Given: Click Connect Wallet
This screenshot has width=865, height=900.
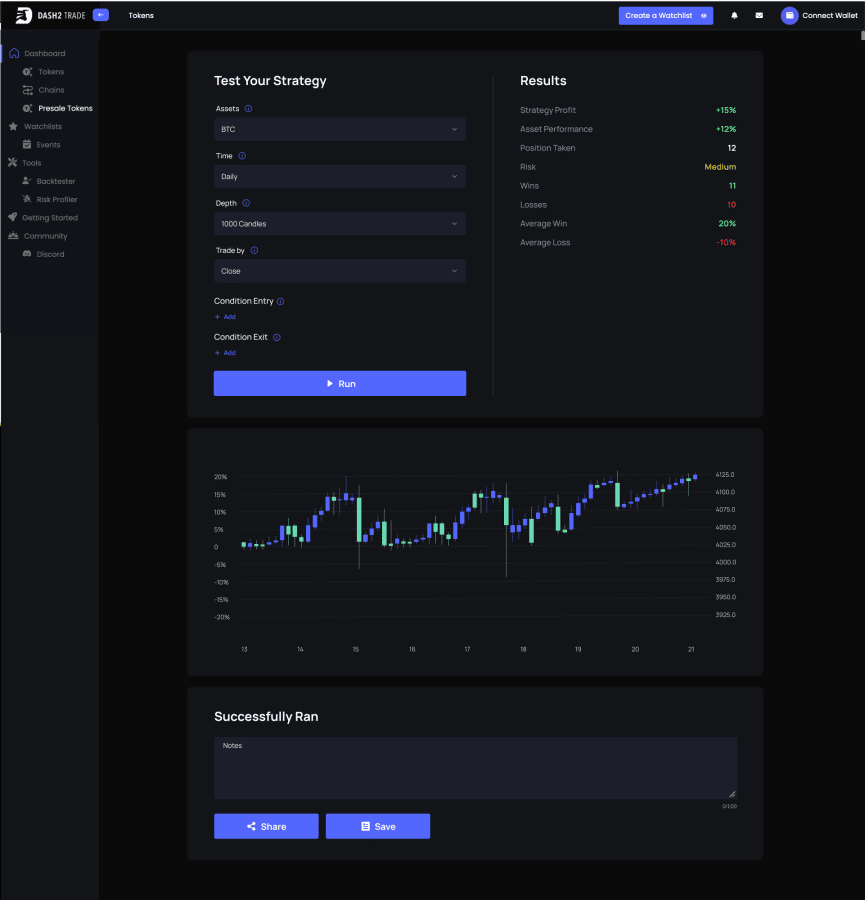Looking at the screenshot, I should click(x=829, y=15).
